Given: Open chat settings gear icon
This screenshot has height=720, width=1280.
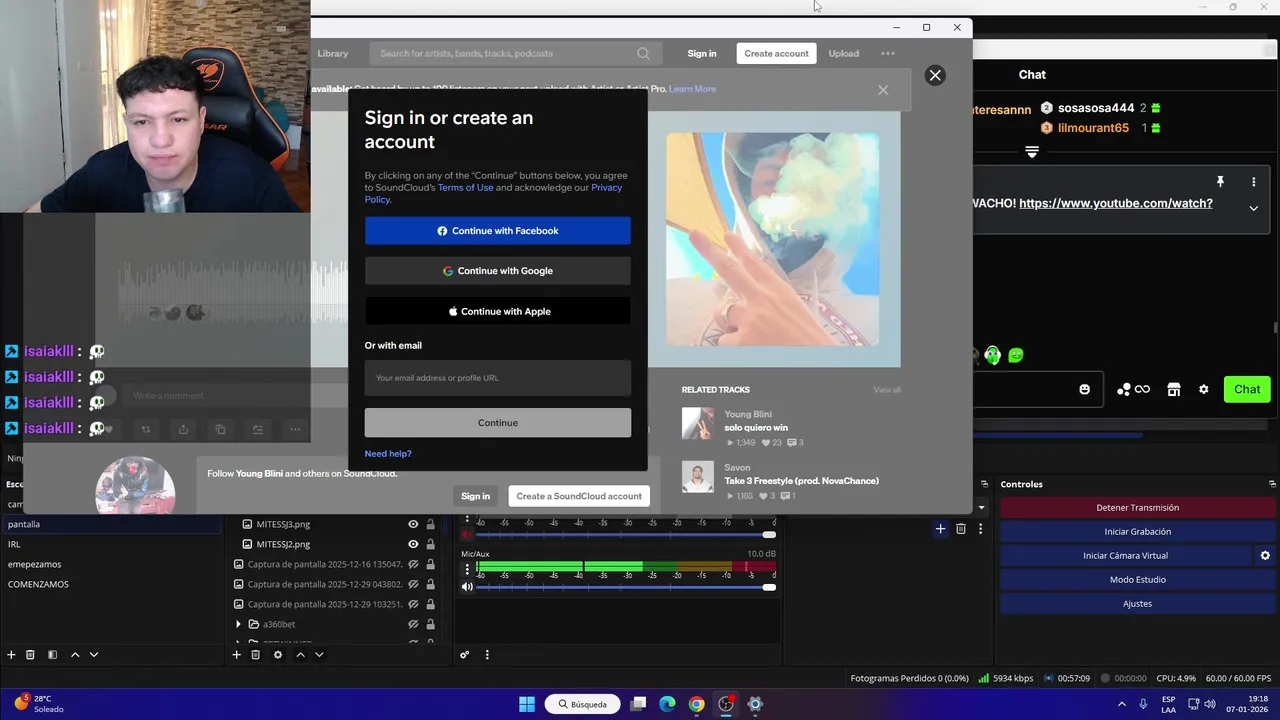Looking at the screenshot, I should coord(1204,389).
